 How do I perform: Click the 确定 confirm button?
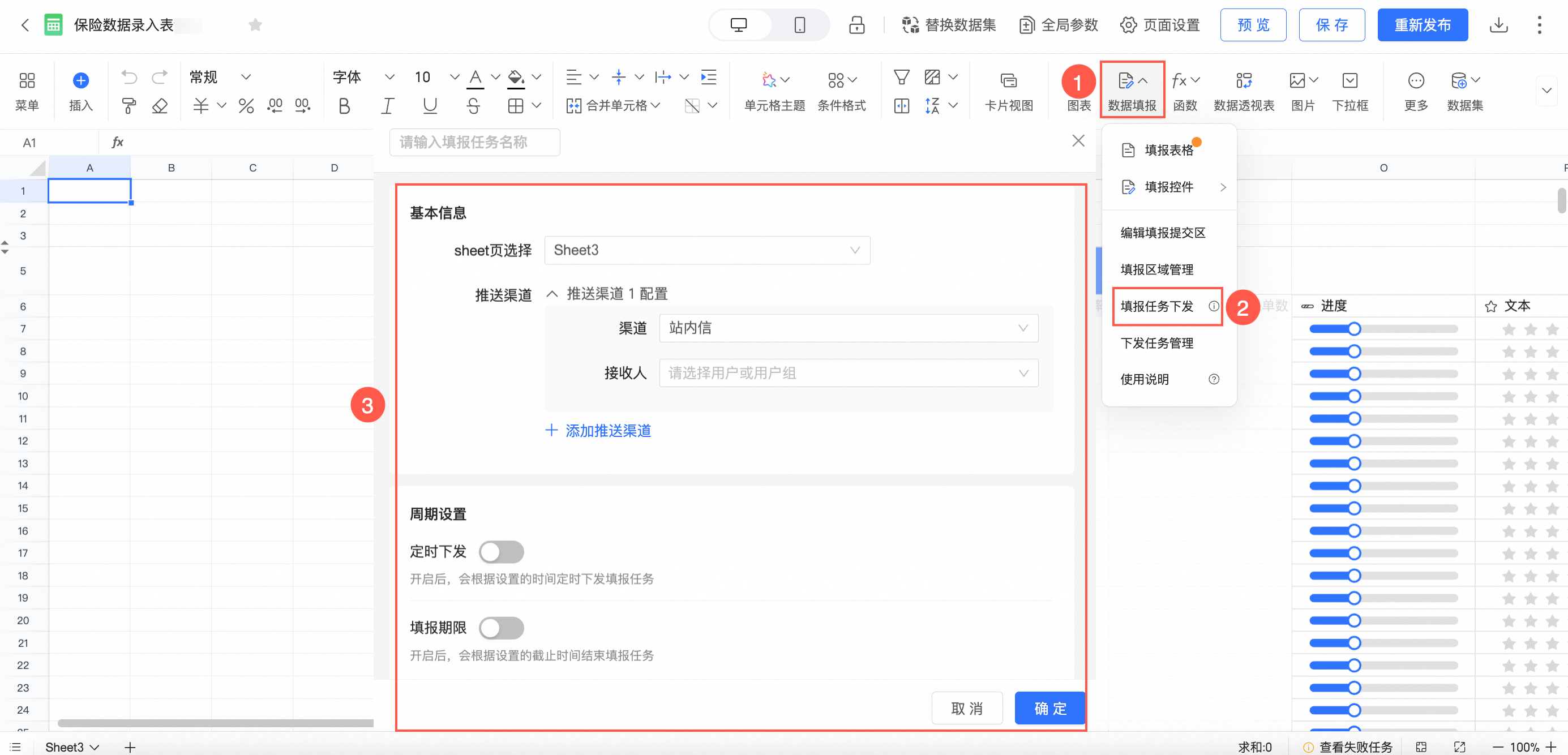tap(1049, 708)
